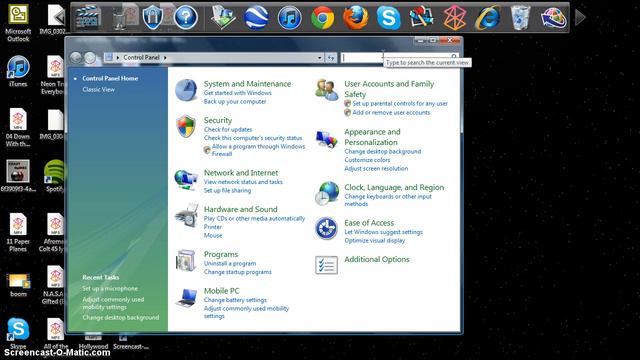Expand the address bar history dropdown
Viewport: 640px width, 360px height.
[320, 58]
